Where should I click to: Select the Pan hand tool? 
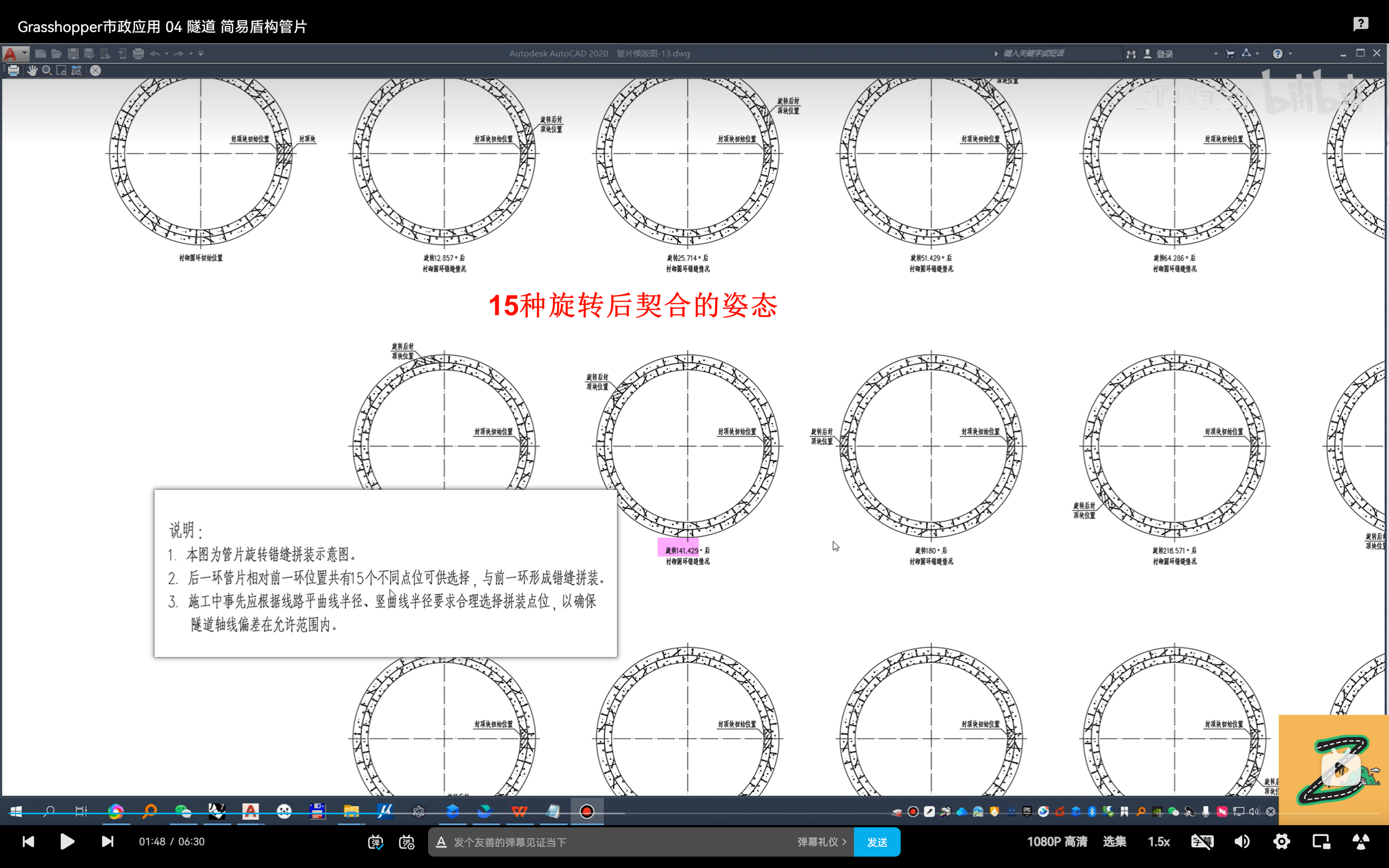(x=31, y=71)
